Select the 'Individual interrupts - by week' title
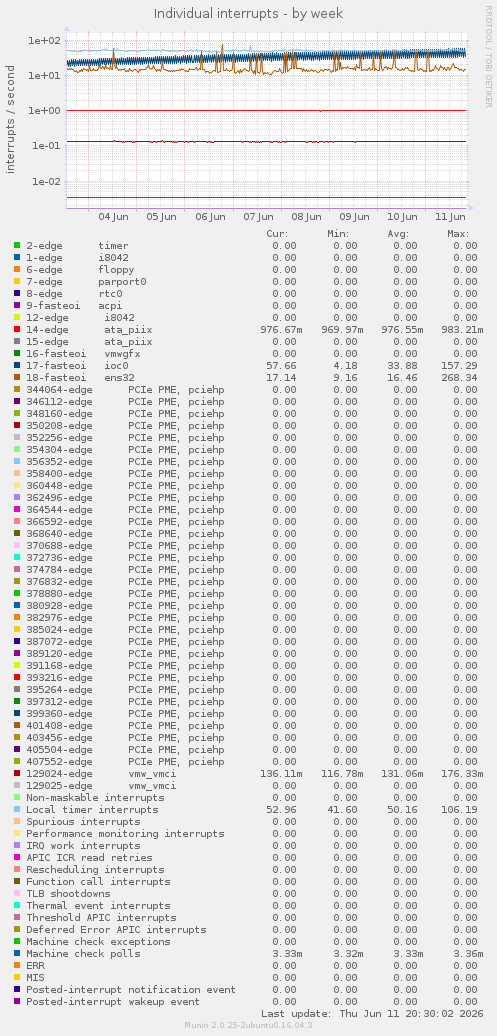This screenshot has width=497, height=1036. tap(248, 13)
